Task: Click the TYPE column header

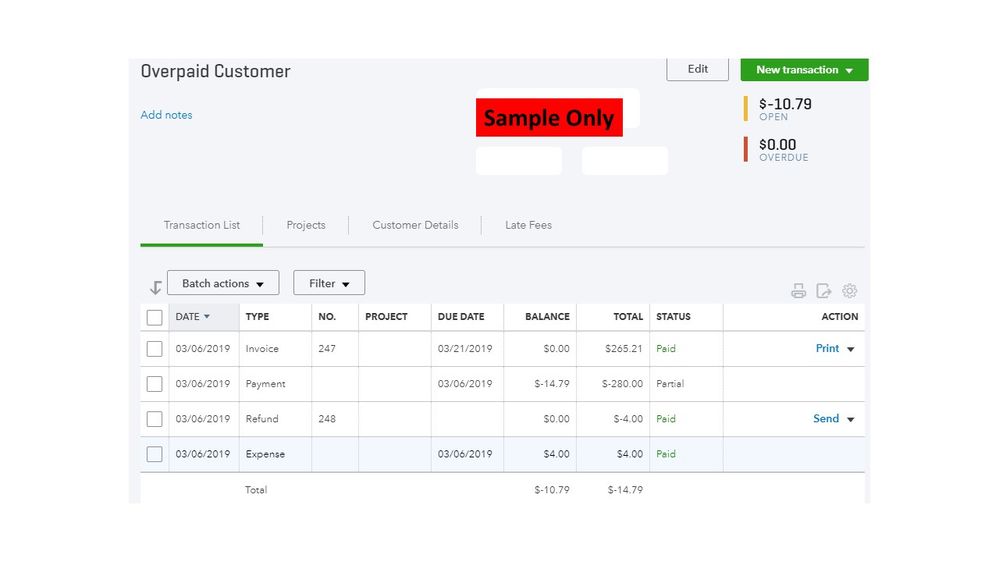Action: coord(257,317)
